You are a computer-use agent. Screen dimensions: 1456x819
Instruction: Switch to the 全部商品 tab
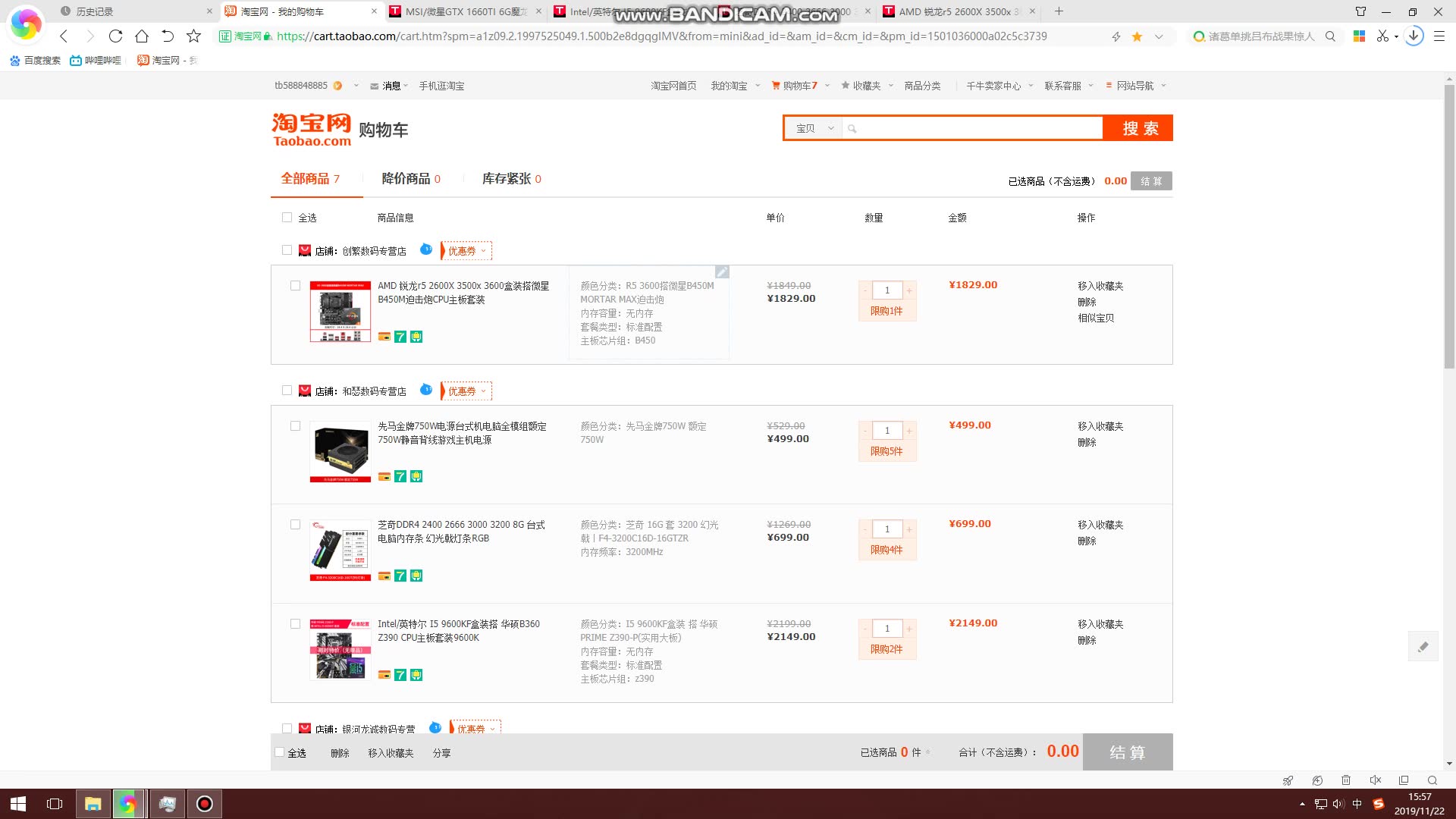(310, 178)
